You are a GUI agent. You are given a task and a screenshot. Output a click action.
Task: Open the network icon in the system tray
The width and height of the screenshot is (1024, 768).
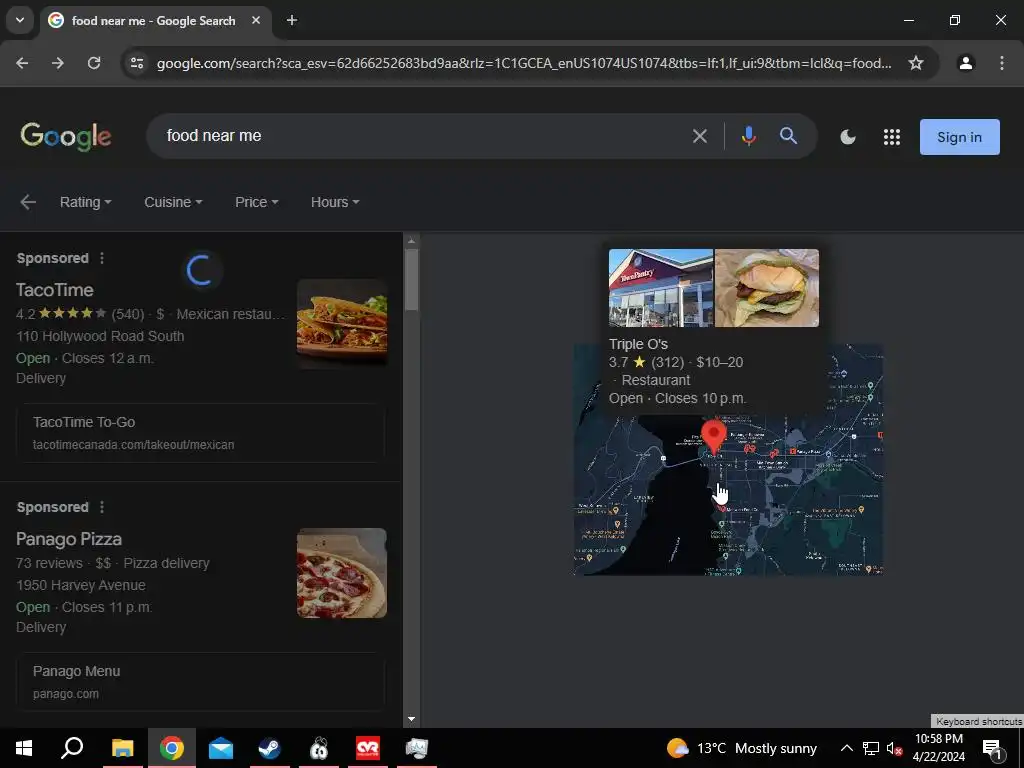(x=871, y=748)
